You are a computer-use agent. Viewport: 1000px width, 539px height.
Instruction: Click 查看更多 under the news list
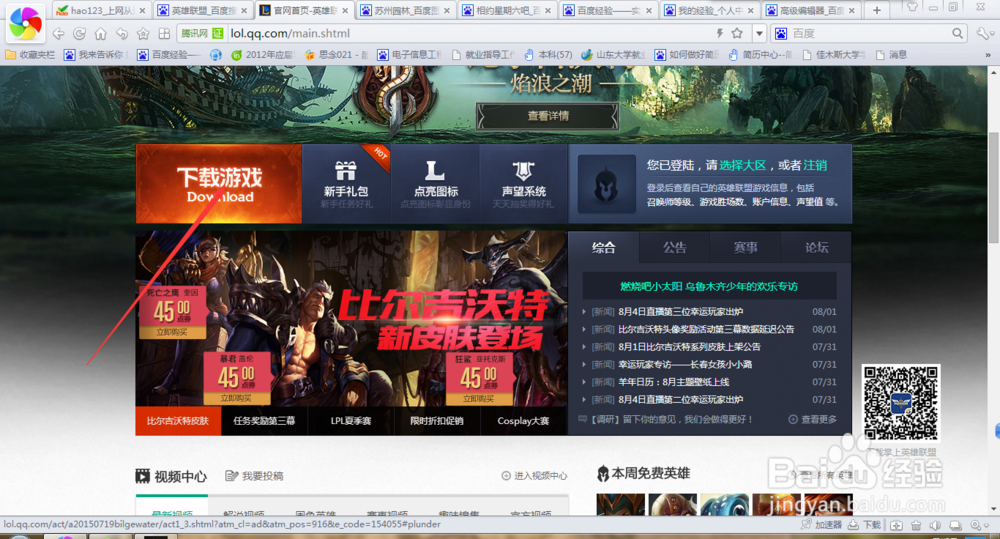pyautogui.click(x=812, y=419)
